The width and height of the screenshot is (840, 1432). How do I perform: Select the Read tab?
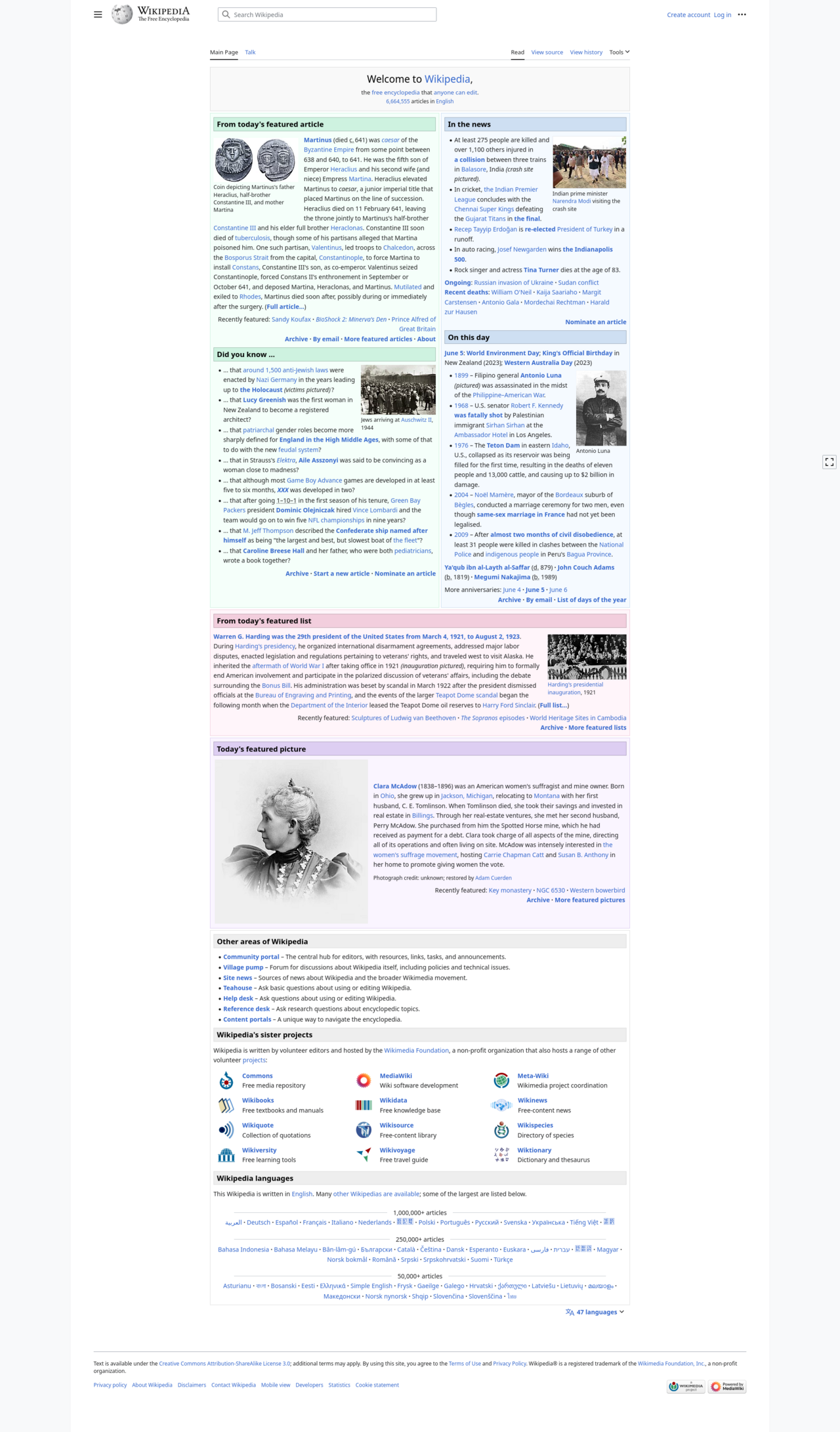point(518,52)
